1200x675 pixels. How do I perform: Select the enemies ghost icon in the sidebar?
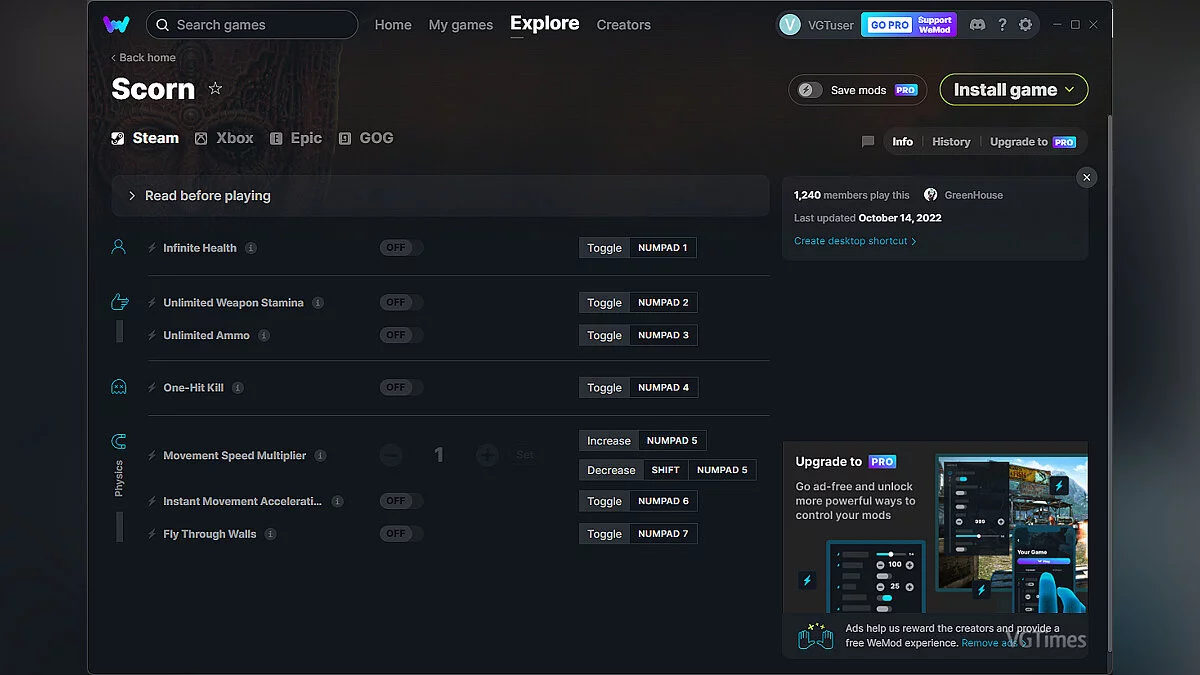pyautogui.click(x=118, y=387)
